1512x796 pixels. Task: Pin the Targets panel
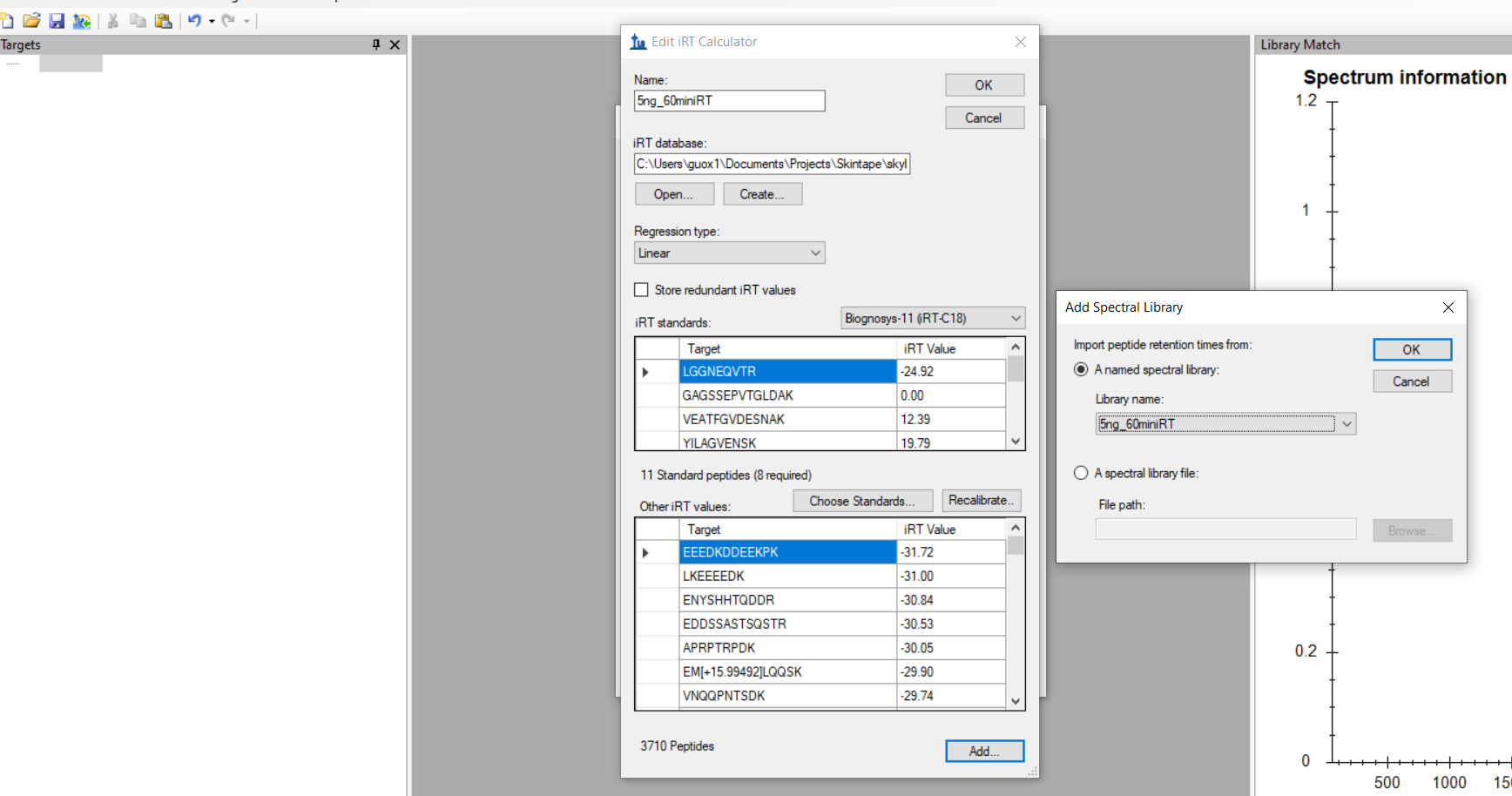click(376, 44)
